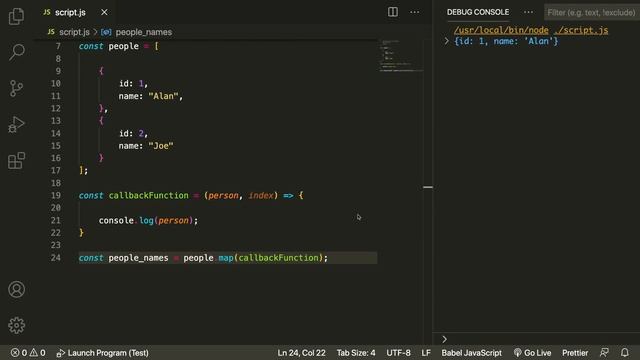Click the callbackFunction declaration on line 19

coord(149,196)
